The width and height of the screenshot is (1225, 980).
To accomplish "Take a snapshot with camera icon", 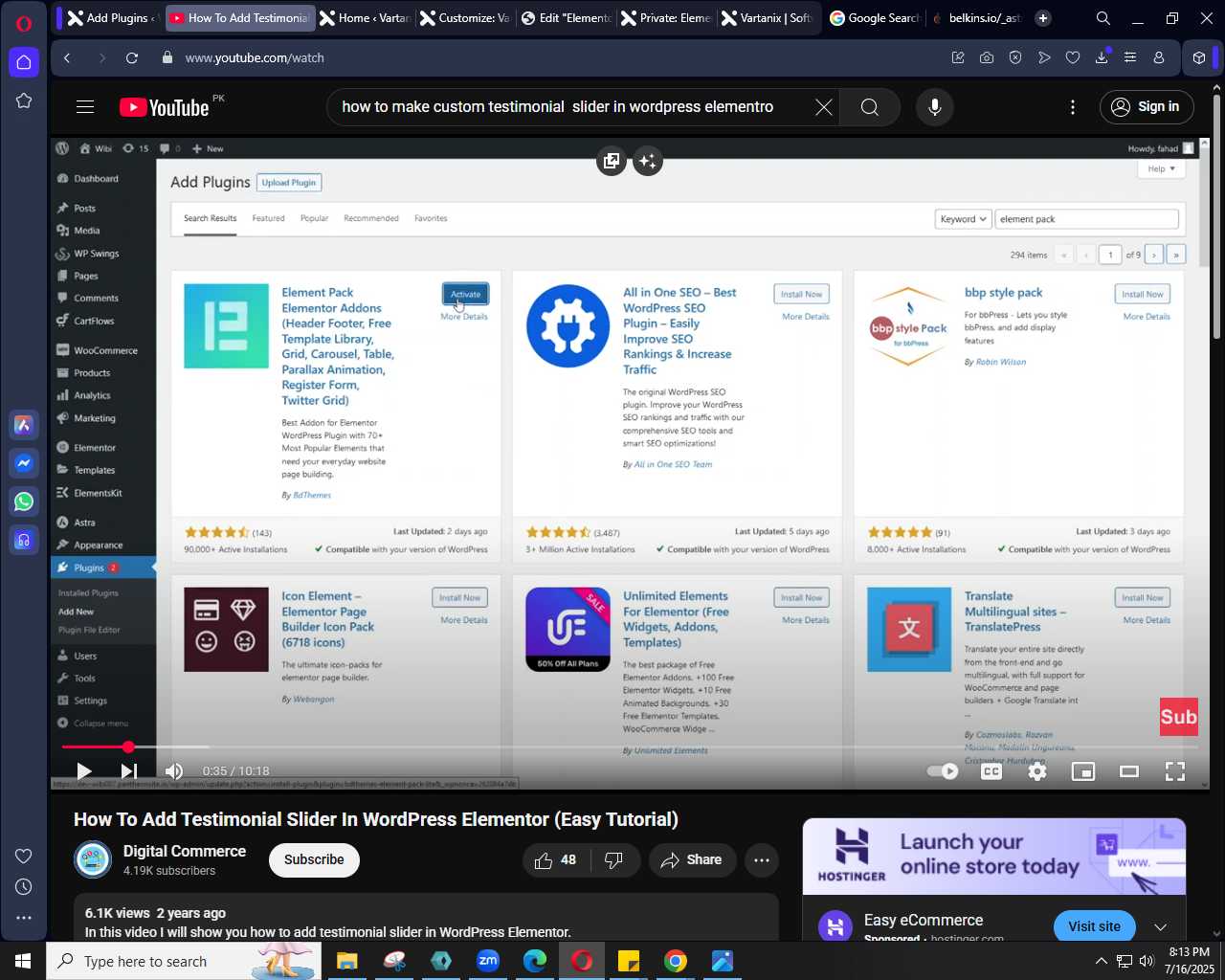I will (987, 58).
